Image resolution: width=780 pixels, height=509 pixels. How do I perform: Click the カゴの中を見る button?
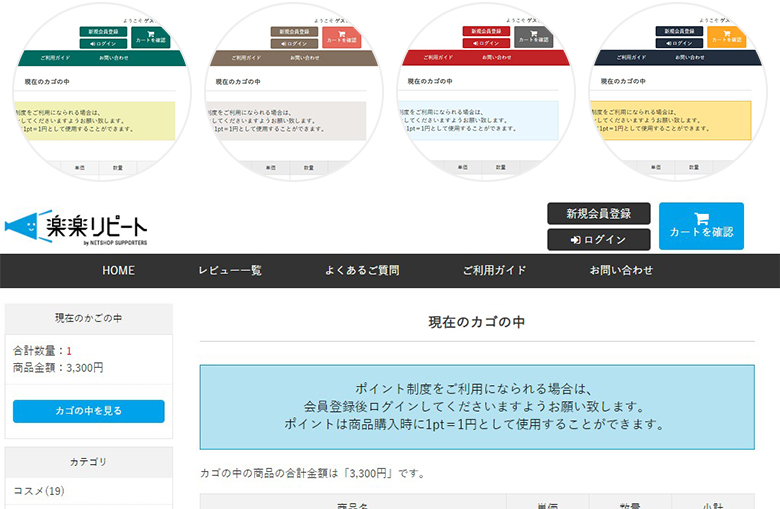click(x=89, y=411)
